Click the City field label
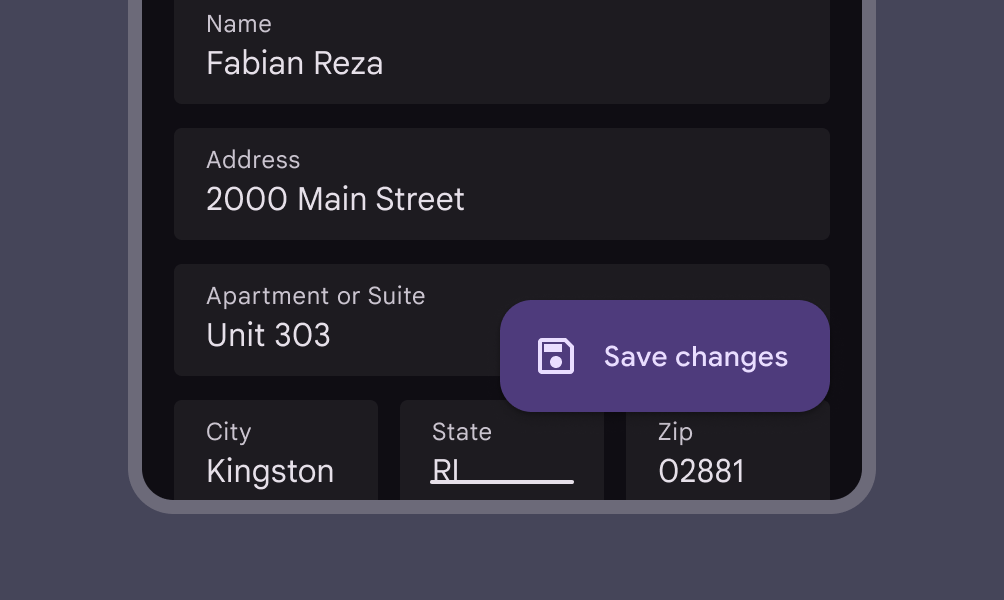The image size is (1004, 600). click(229, 432)
